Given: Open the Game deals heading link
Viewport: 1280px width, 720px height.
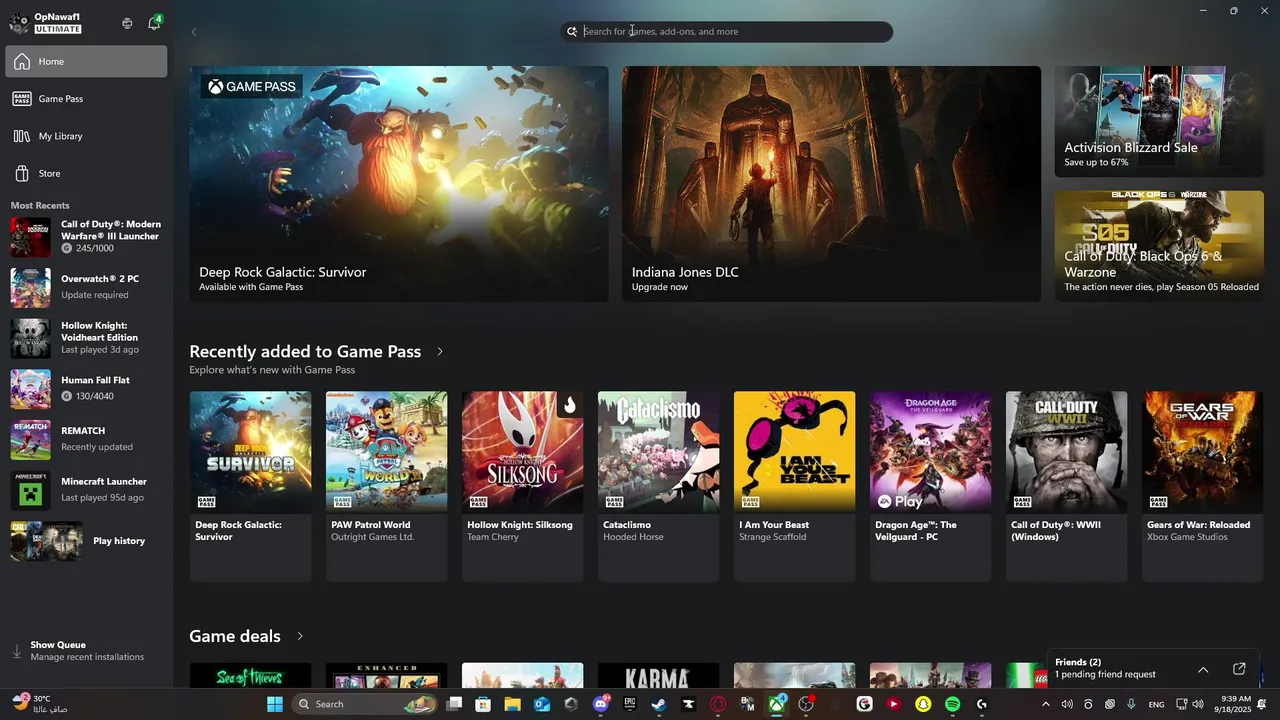Looking at the screenshot, I should click(x=235, y=636).
